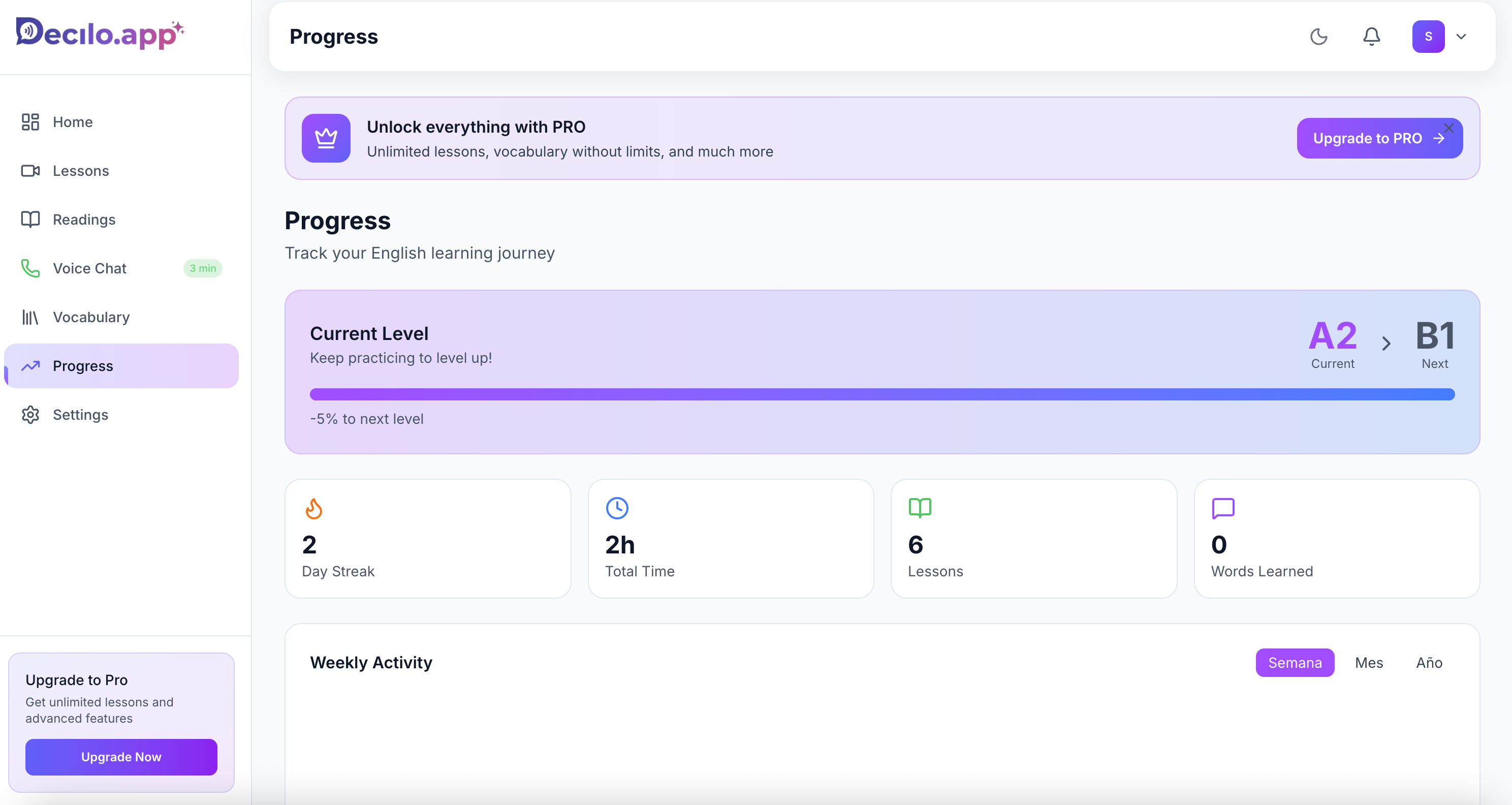Dismiss the PRO banner with X

1448,128
